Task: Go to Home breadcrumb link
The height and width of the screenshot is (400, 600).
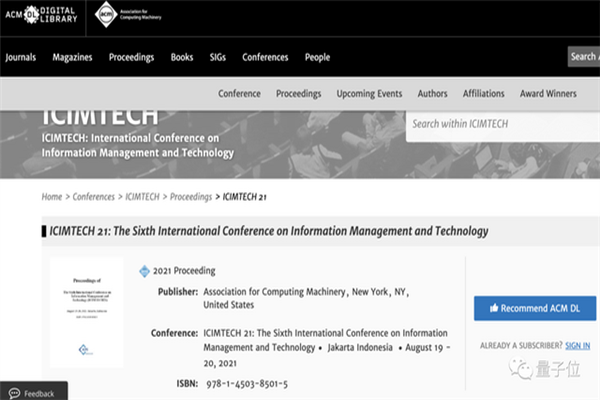Action: click(52, 197)
